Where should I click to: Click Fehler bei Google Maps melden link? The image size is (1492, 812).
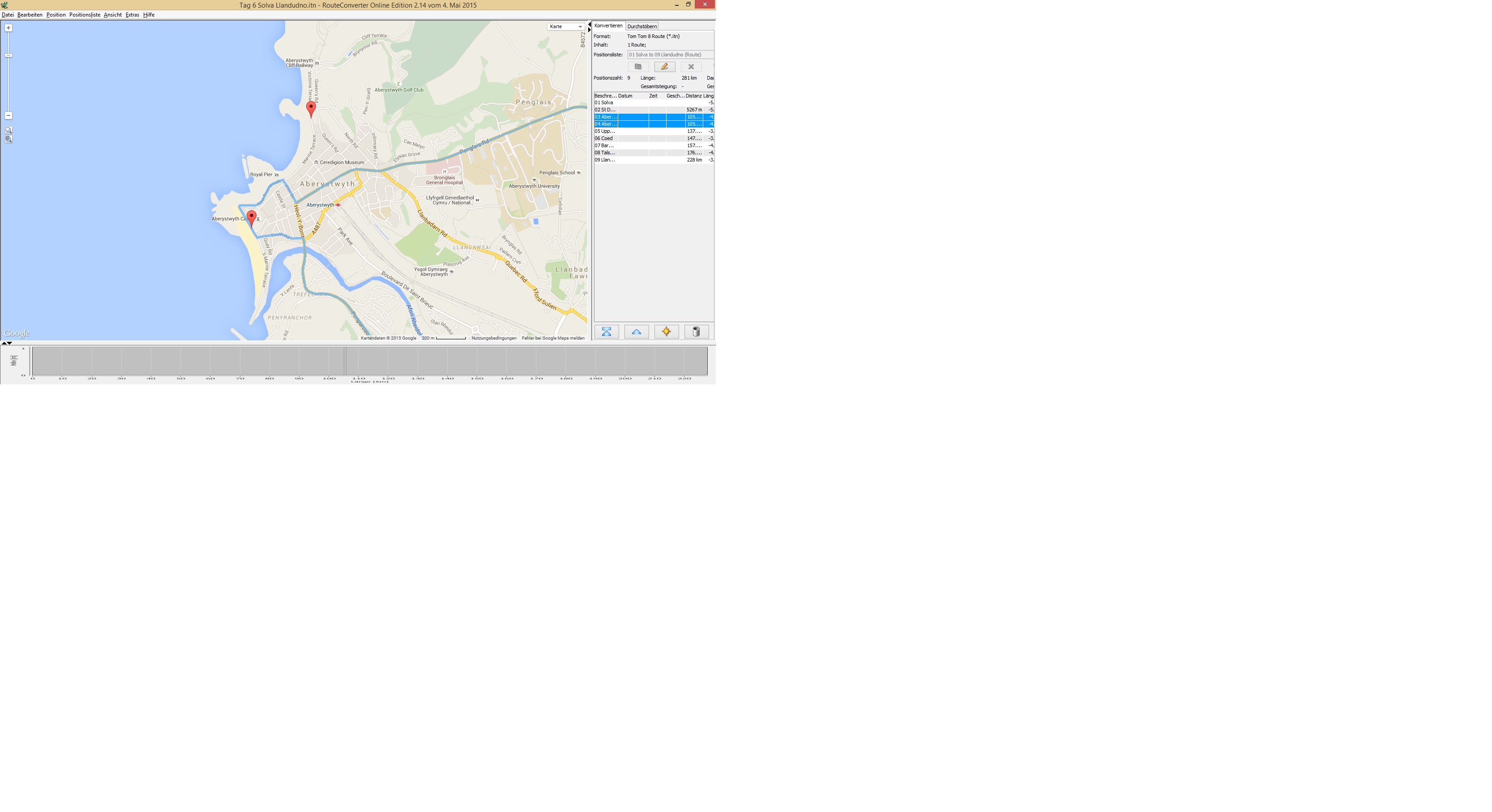552,338
